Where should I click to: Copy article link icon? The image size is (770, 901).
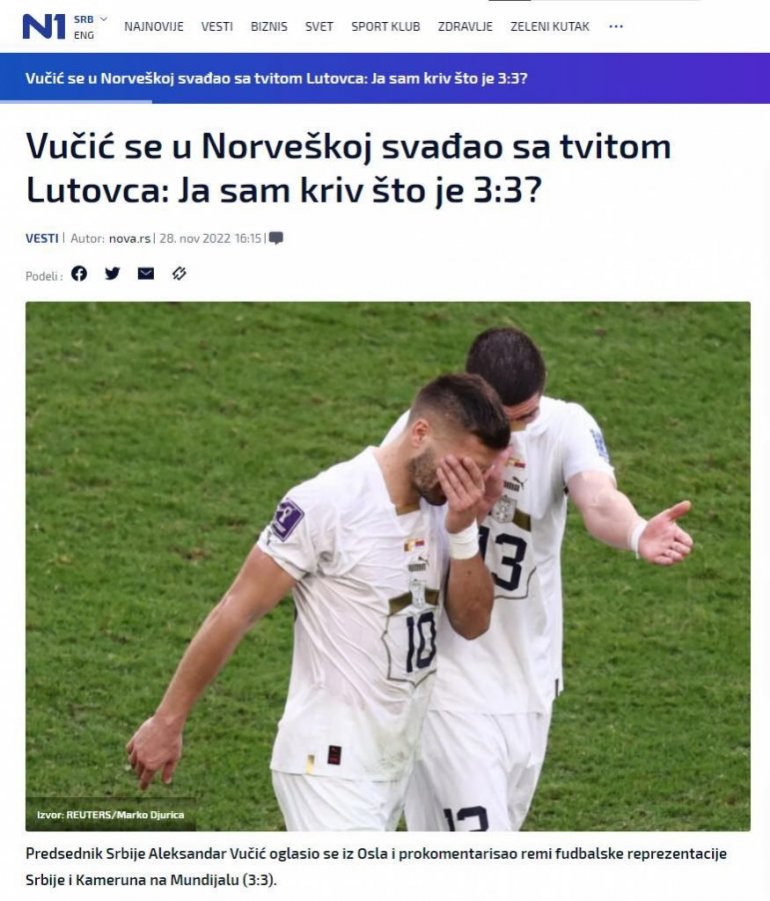pyautogui.click(x=179, y=274)
